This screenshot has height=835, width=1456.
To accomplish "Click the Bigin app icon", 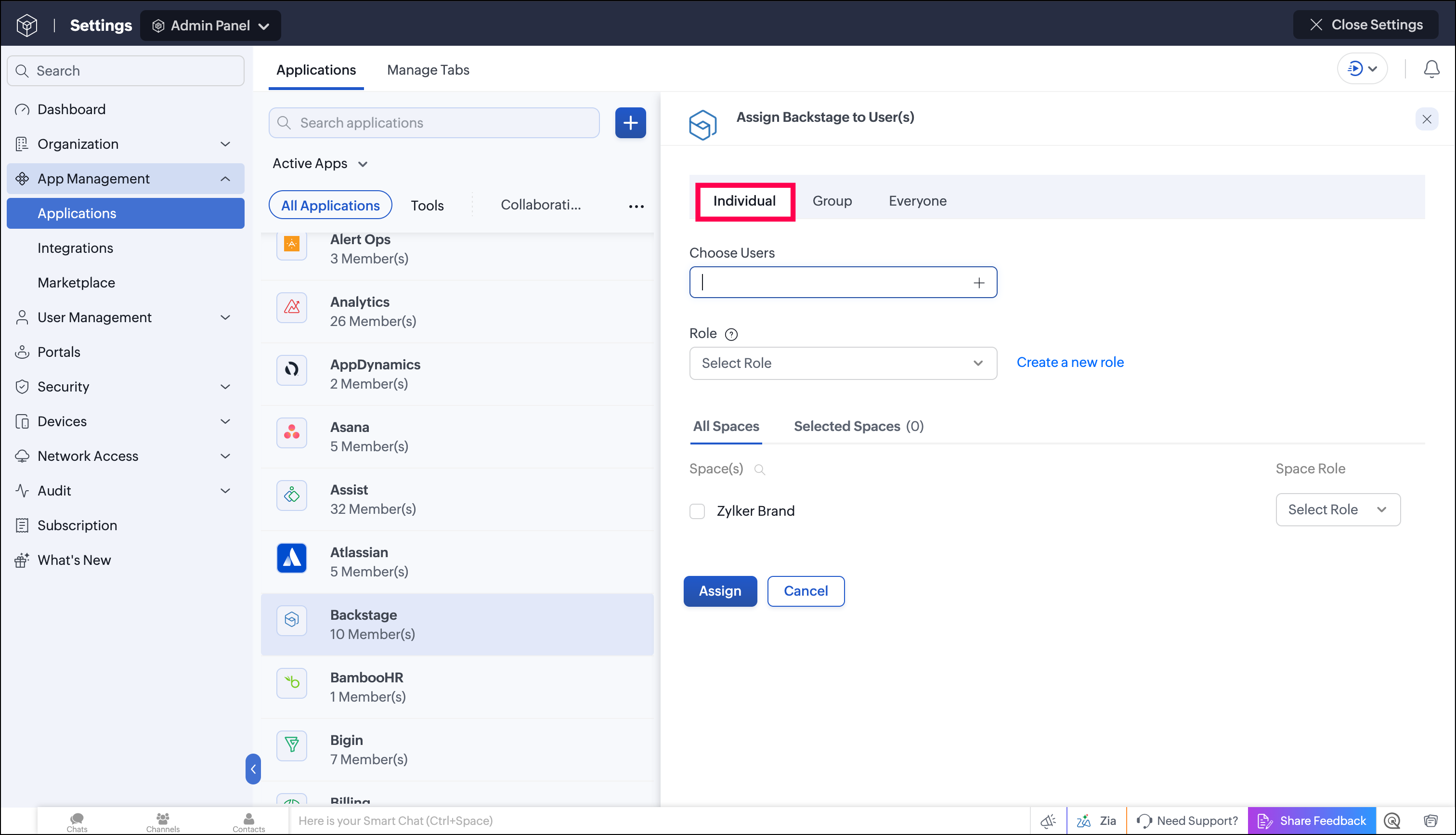I will [x=292, y=745].
